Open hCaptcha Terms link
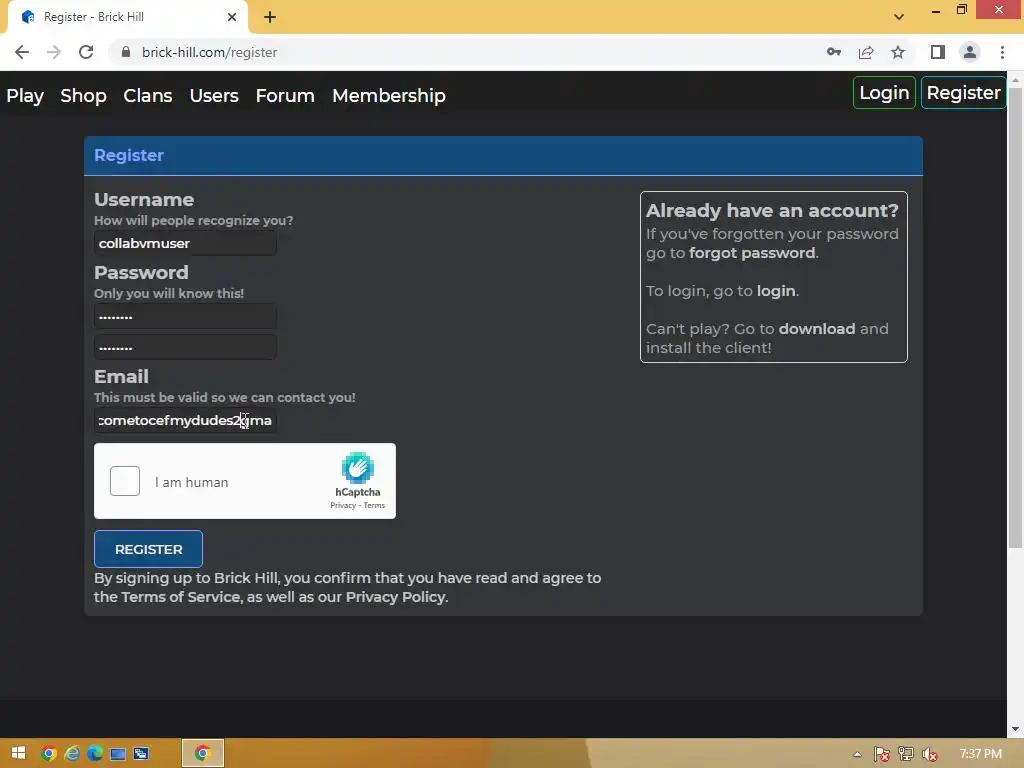This screenshot has width=1024, height=768. click(374, 505)
